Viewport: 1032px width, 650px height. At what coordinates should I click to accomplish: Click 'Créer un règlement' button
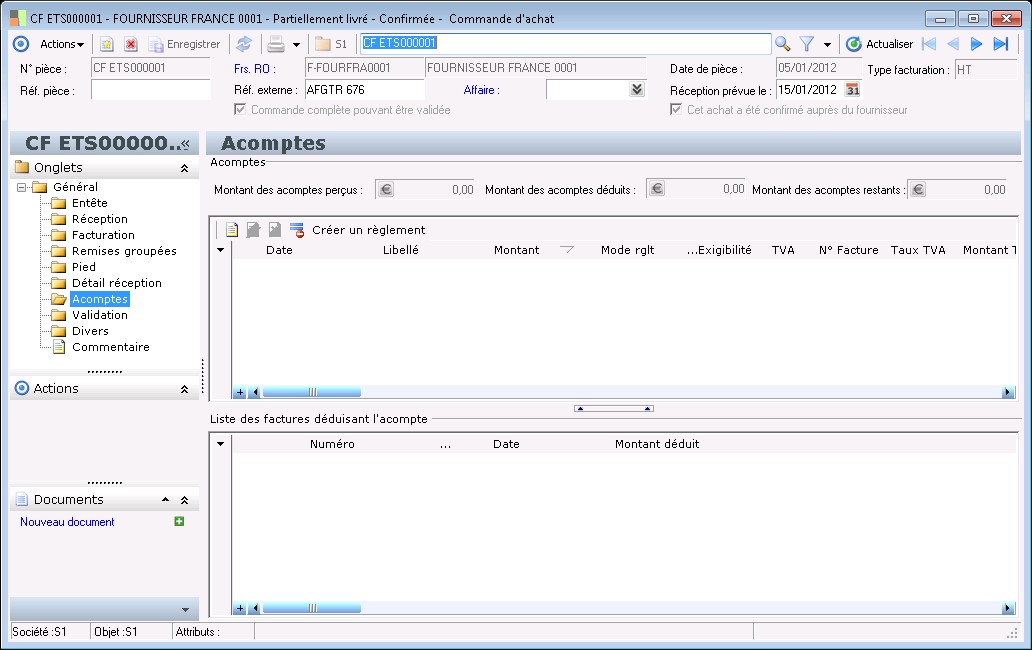pyautogui.click(x=368, y=230)
